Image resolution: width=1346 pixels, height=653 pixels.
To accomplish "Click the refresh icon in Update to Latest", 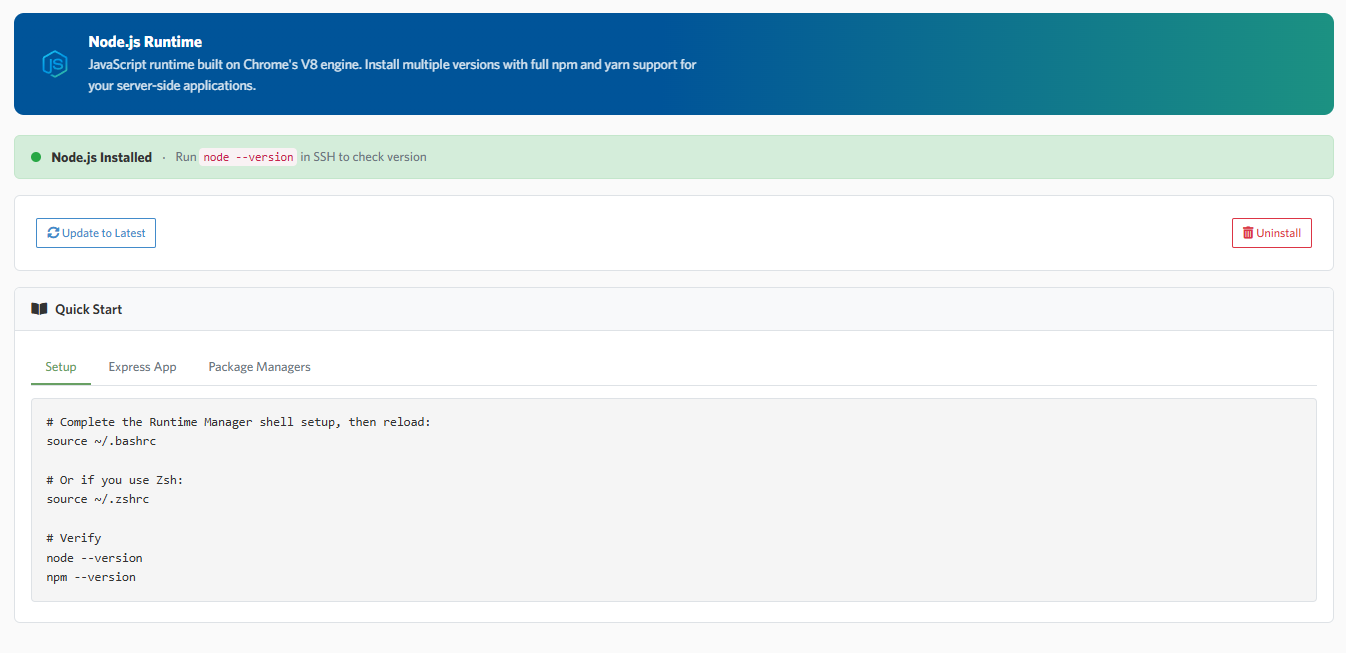I will [54, 233].
